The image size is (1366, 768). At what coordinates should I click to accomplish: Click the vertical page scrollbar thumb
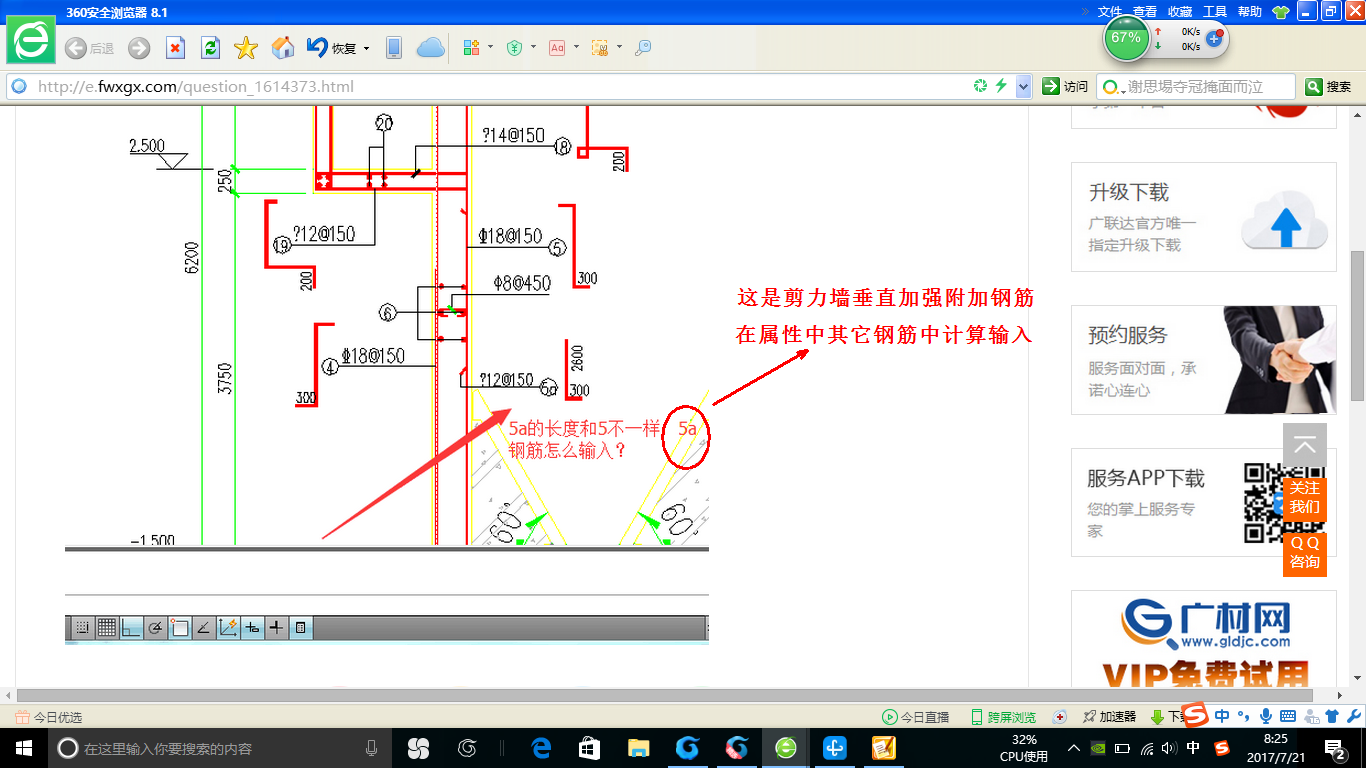pyautogui.click(x=1358, y=325)
